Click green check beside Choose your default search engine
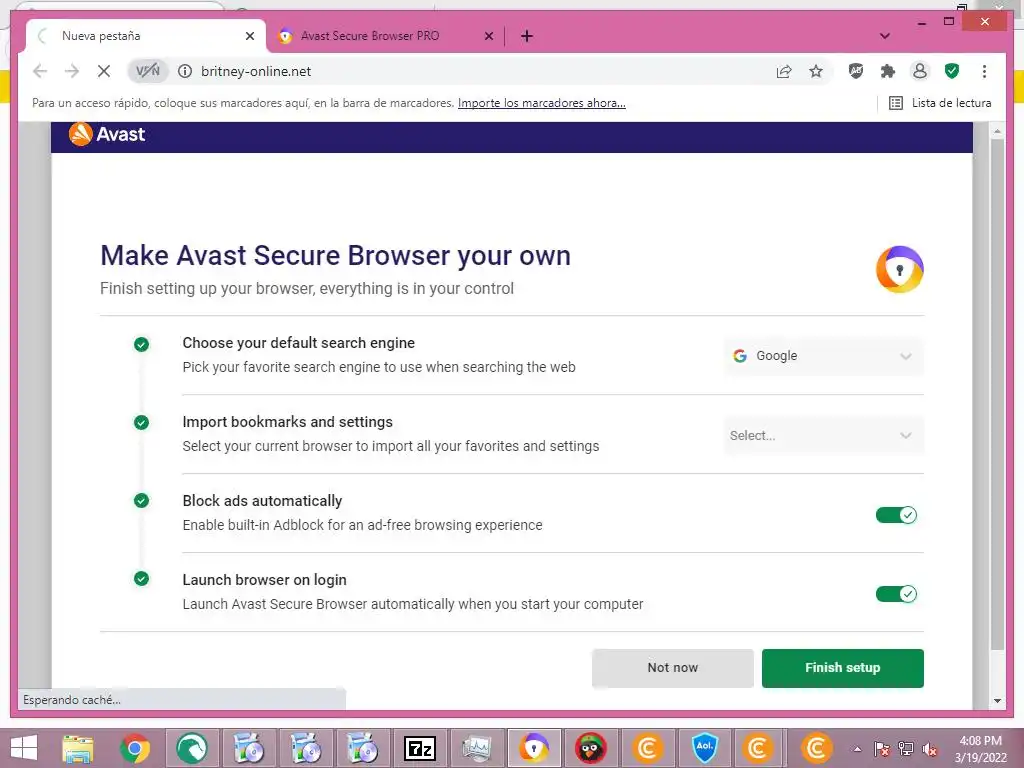Screen dimensions: 1024x768 (x=141, y=344)
